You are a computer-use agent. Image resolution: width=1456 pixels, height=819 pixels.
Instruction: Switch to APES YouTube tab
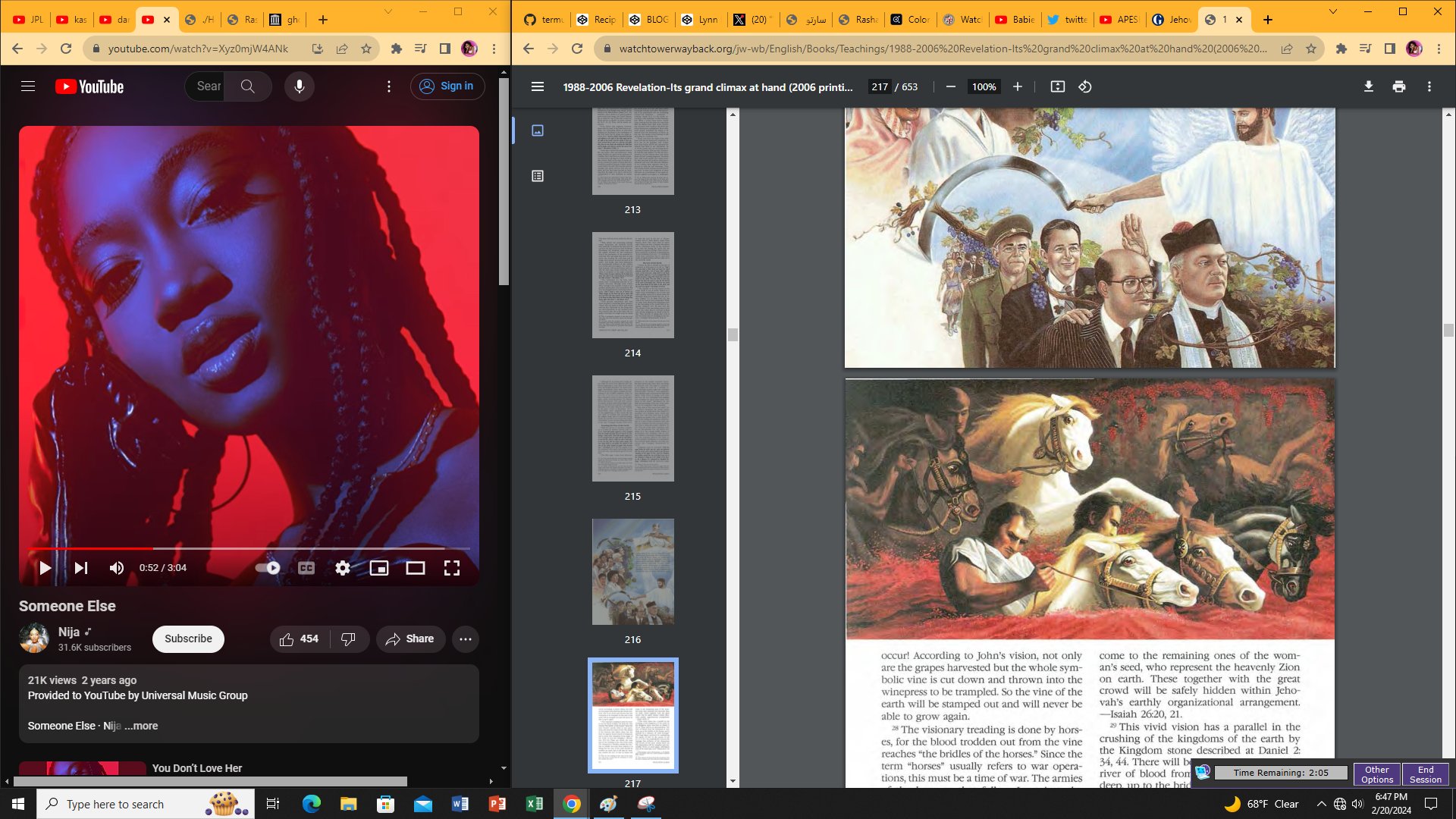click(1119, 20)
